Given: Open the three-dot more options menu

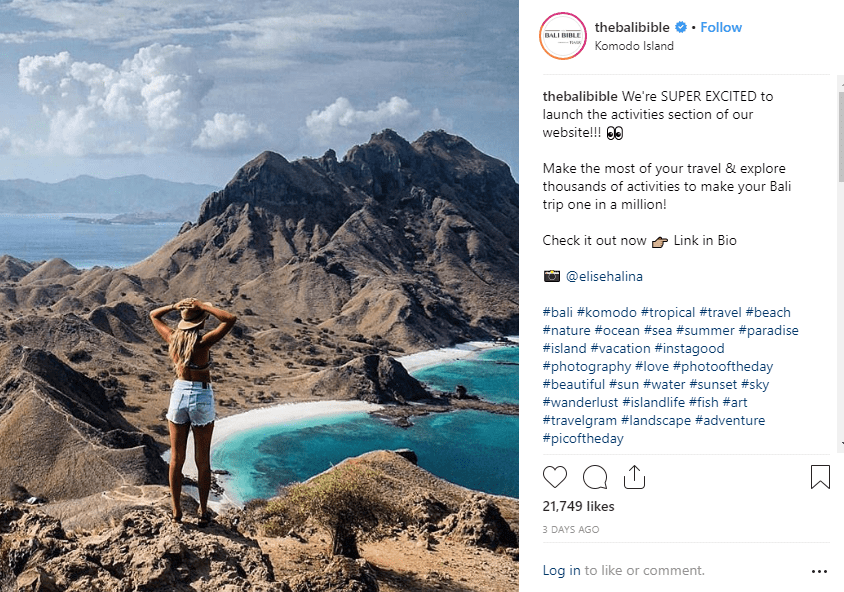Looking at the screenshot, I should [x=819, y=571].
